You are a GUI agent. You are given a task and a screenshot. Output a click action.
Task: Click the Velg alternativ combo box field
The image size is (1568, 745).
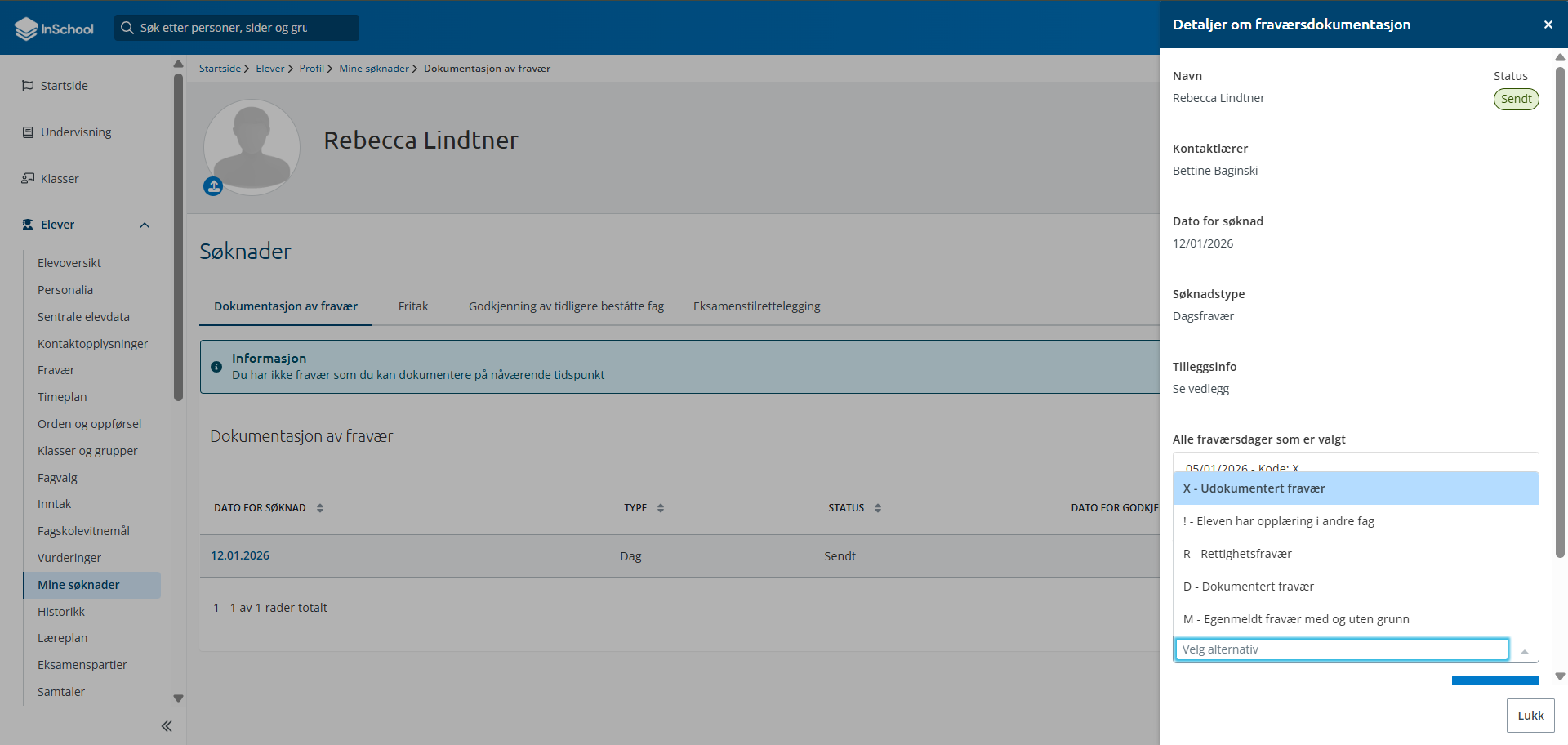point(1342,649)
